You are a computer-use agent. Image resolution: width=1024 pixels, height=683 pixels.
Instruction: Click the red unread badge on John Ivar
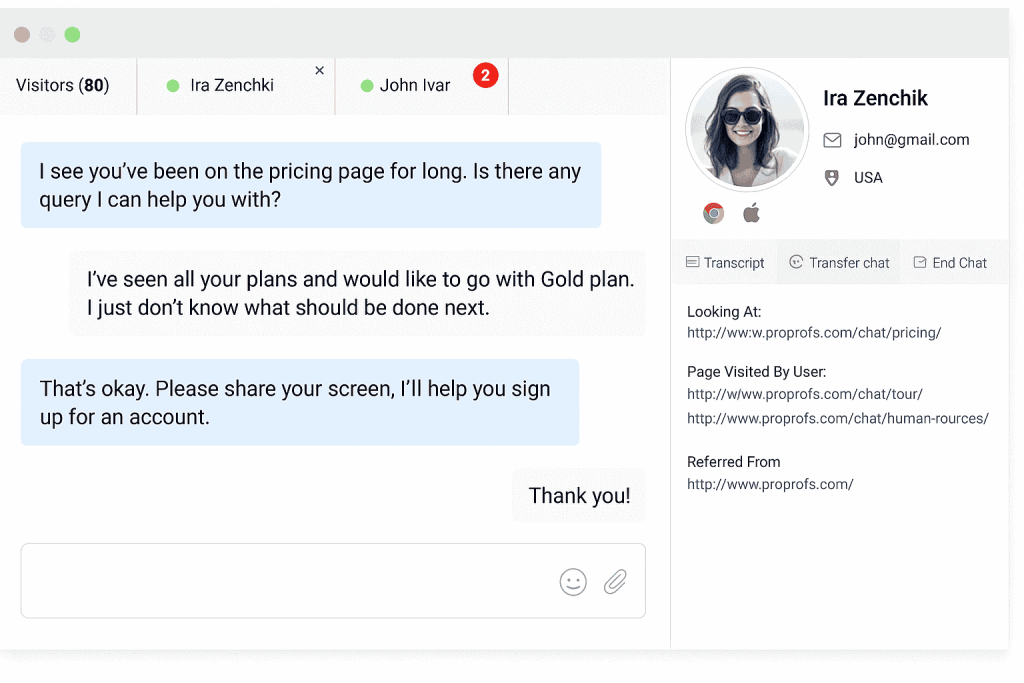click(x=486, y=75)
